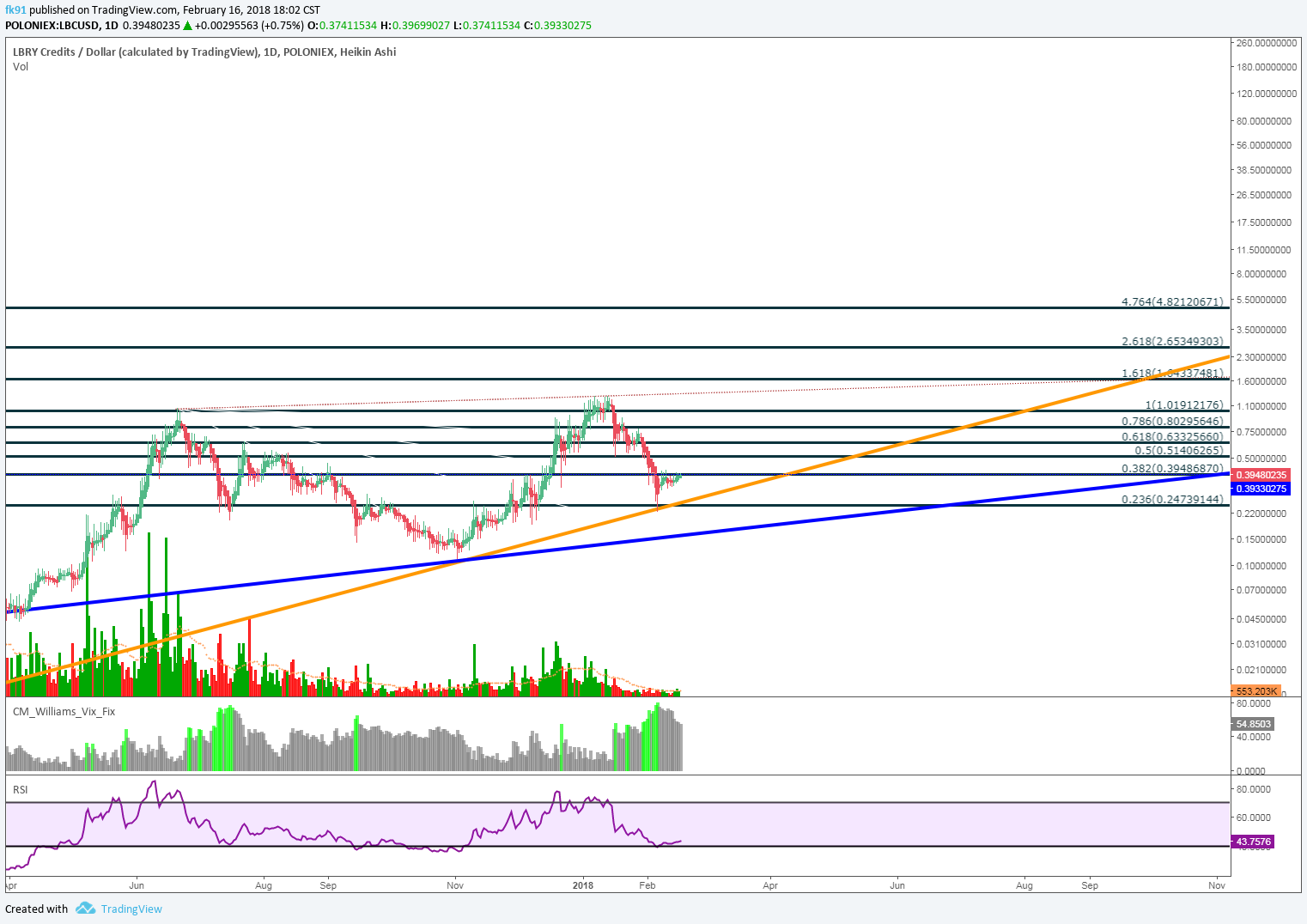The width and height of the screenshot is (1307, 924).
Task: Click the 40.0000 Williams Vix axis label
Action: [1254, 737]
